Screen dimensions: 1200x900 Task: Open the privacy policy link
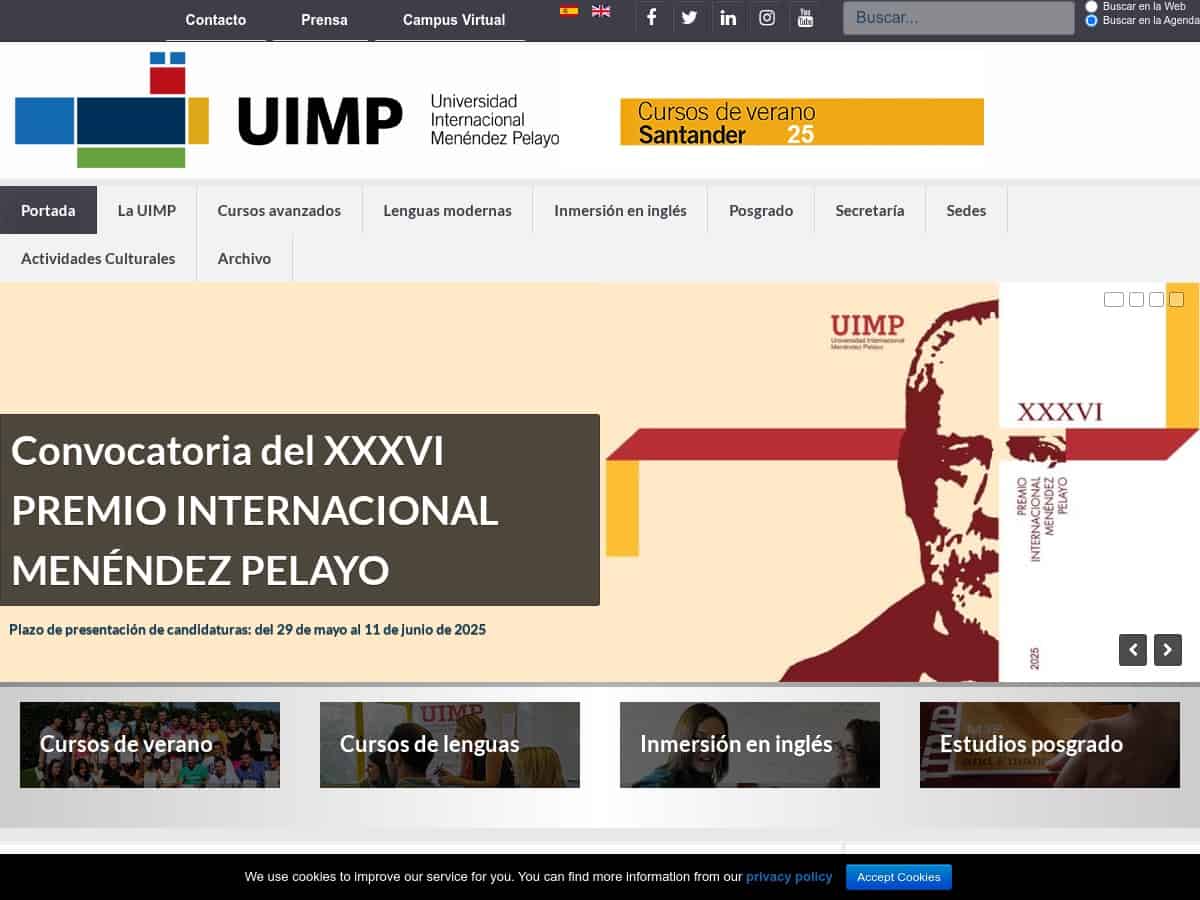(789, 876)
